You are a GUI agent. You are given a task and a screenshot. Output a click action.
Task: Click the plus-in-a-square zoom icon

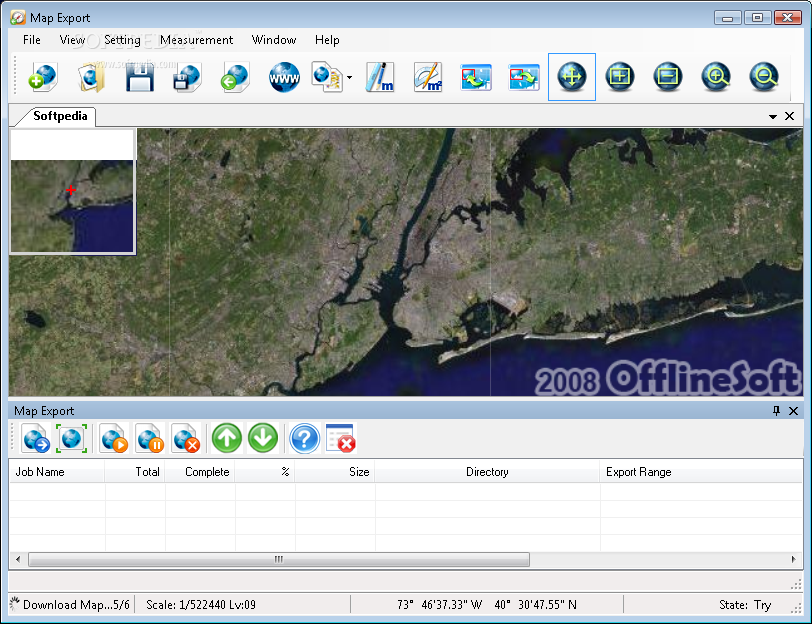(x=620, y=77)
